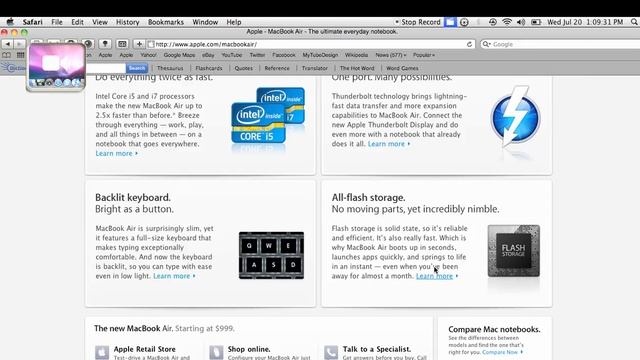Image resolution: width=640 pixels, height=360 pixels.
Task: Open the battery status menu
Action: pyautogui.click(x=536, y=22)
